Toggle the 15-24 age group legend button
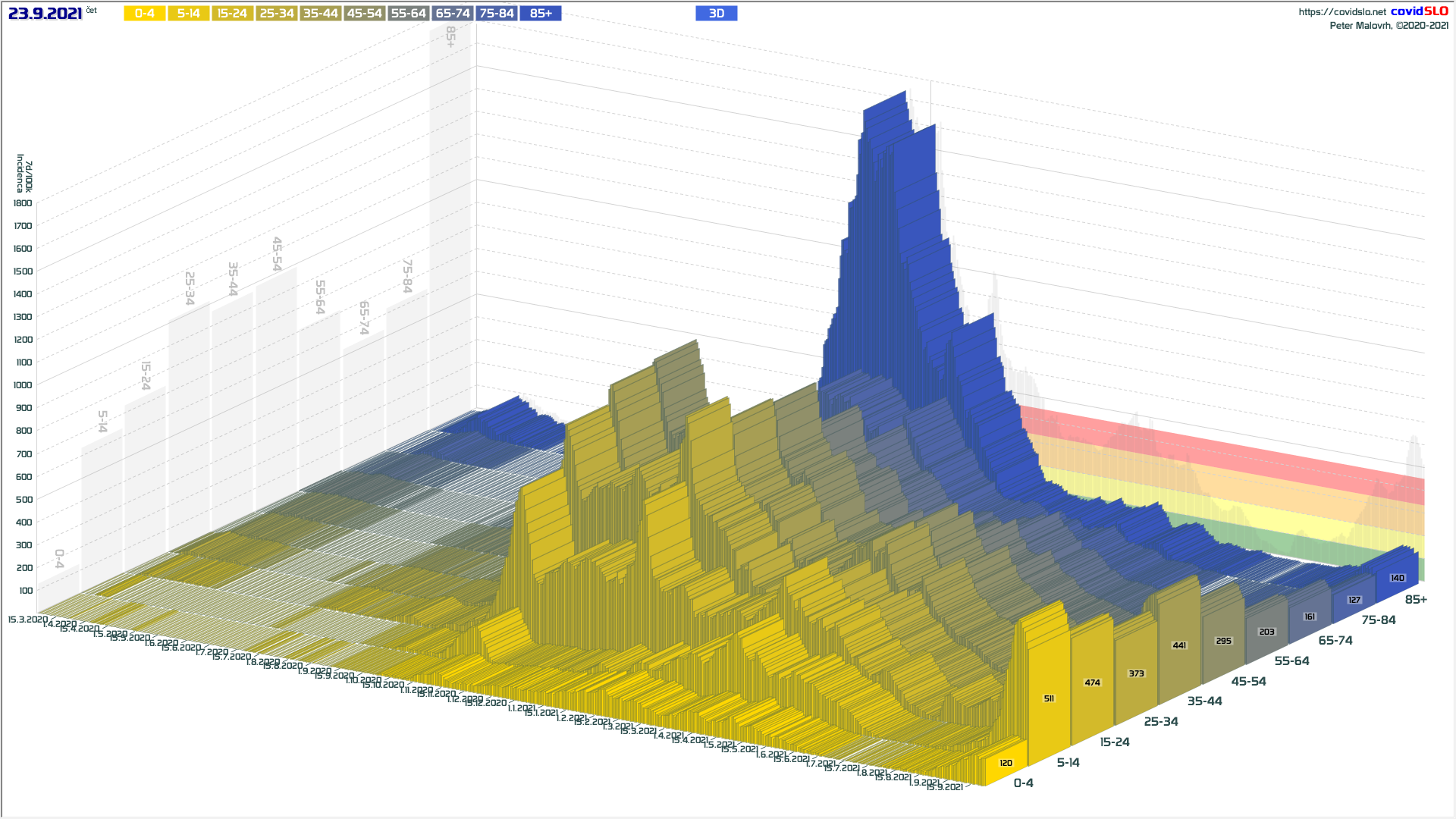1456x819 pixels. click(x=233, y=14)
